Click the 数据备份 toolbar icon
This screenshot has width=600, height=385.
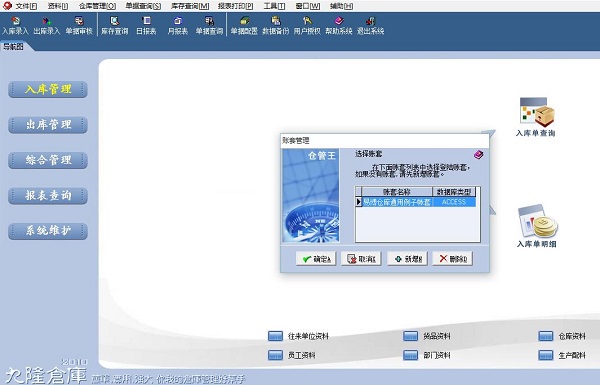pyautogui.click(x=276, y=25)
